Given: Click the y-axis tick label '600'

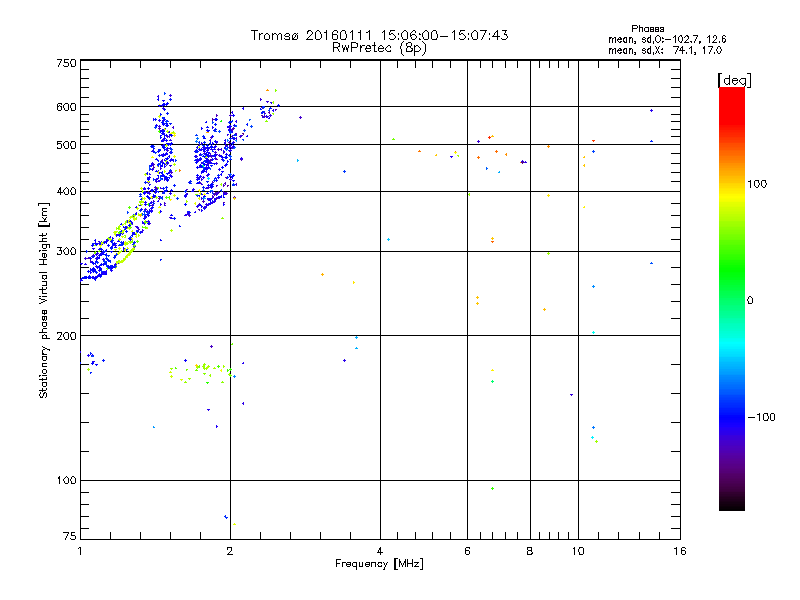Looking at the screenshot, I should 66,107.
